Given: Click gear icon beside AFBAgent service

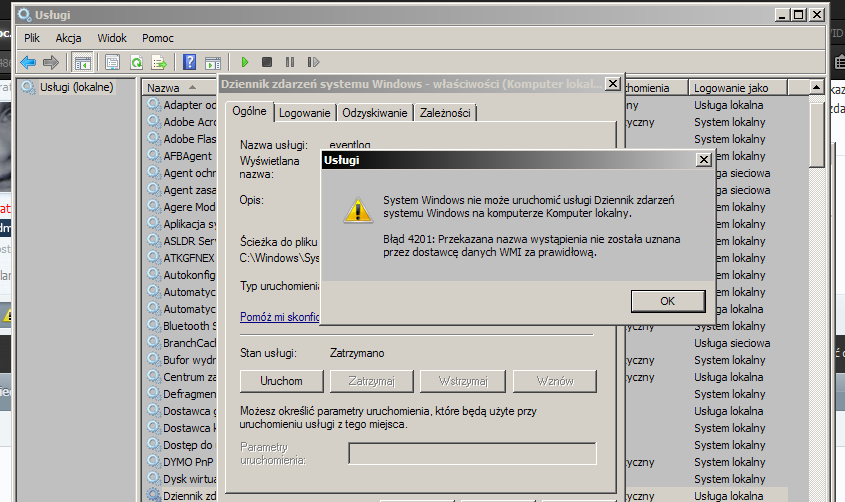Looking at the screenshot, I should coord(154,155).
